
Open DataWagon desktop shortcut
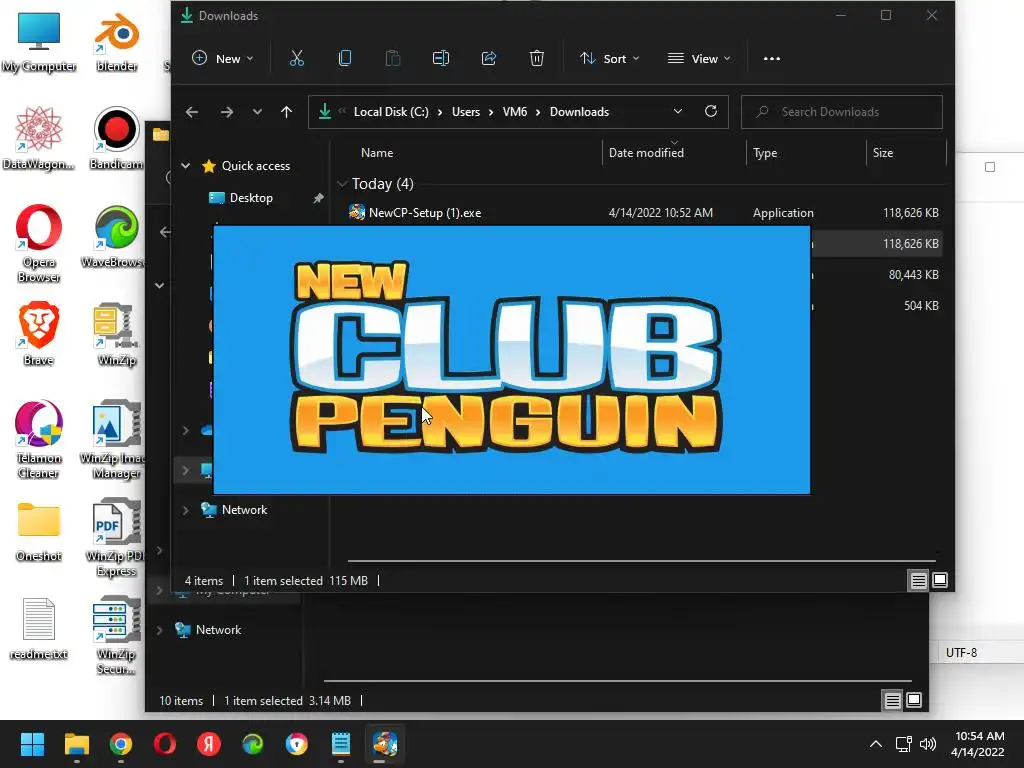39,139
